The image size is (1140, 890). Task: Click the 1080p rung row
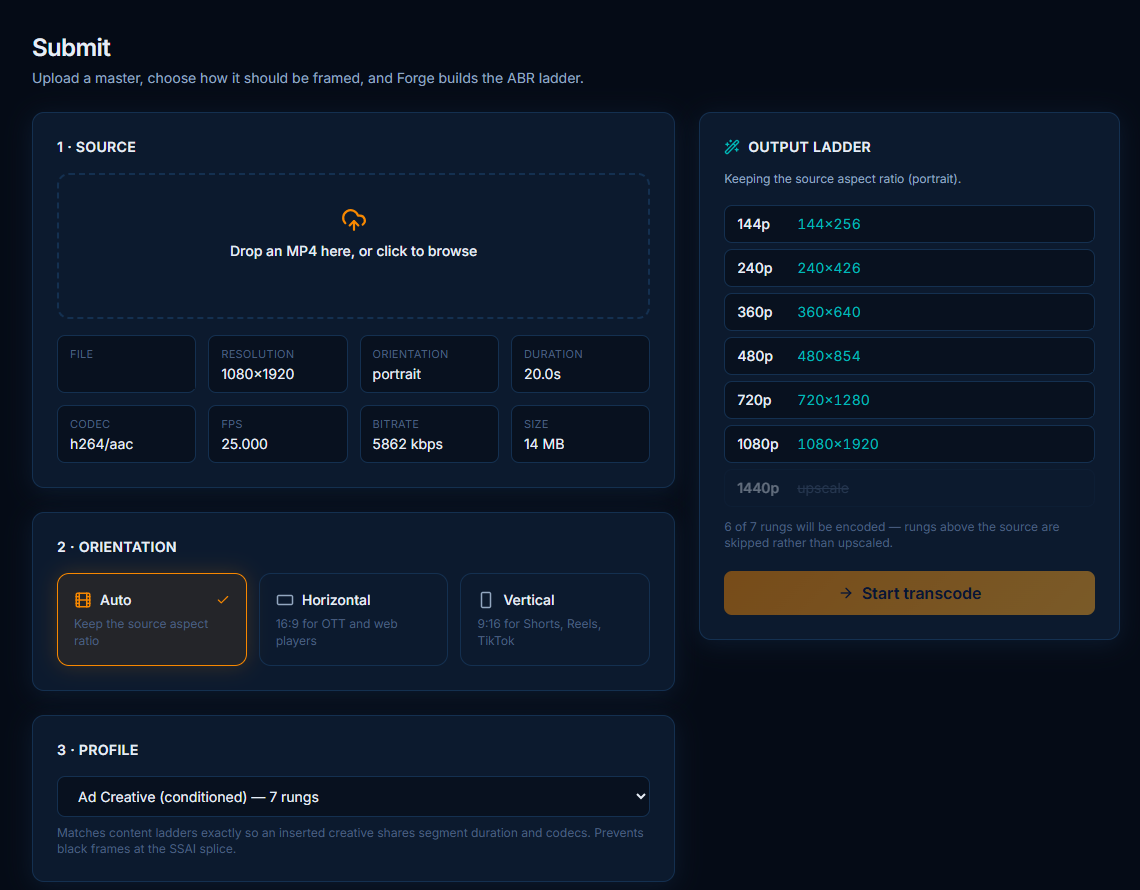(x=909, y=444)
